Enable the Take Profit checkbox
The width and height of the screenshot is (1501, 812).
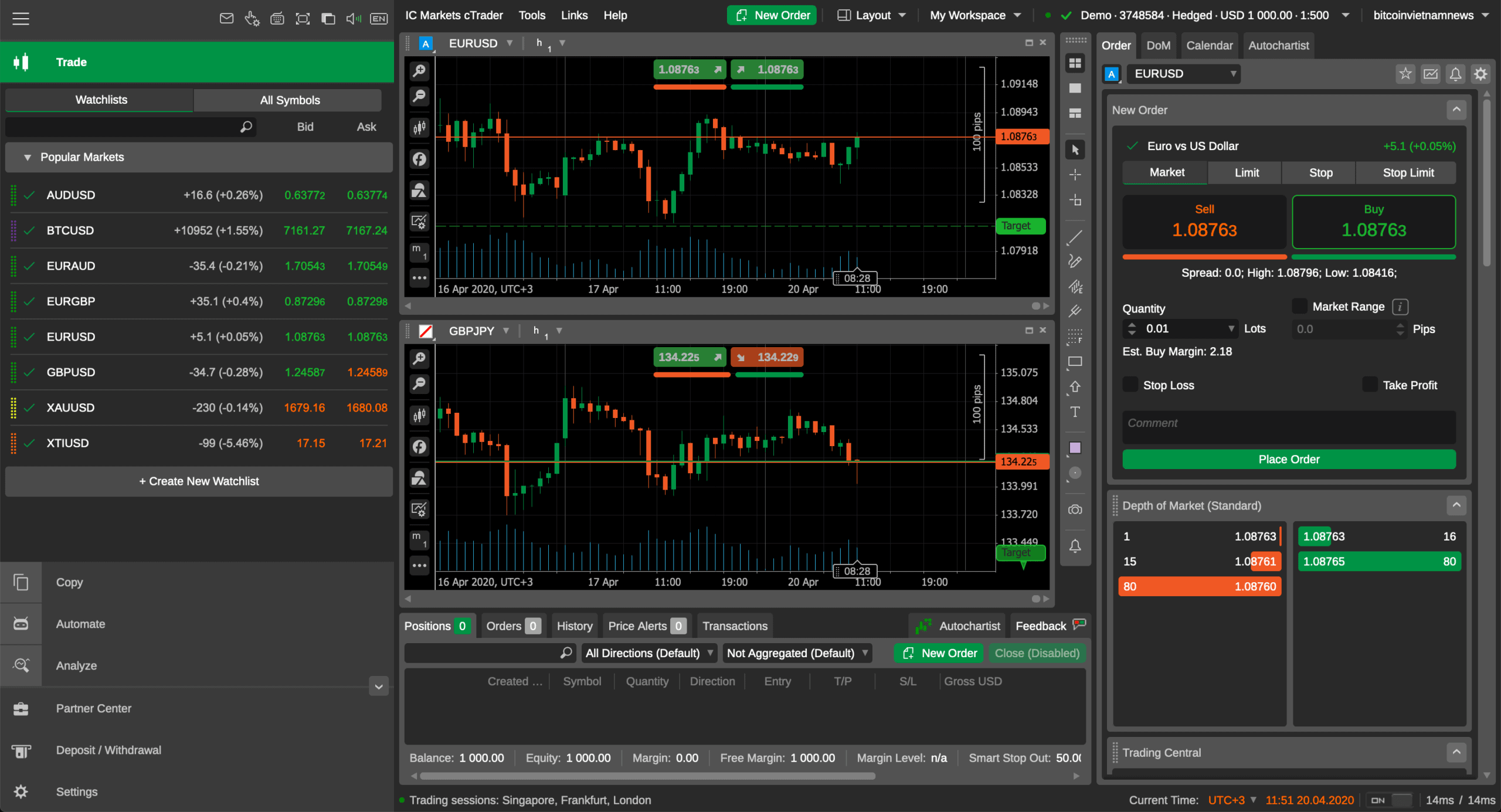pos(1370,385)
